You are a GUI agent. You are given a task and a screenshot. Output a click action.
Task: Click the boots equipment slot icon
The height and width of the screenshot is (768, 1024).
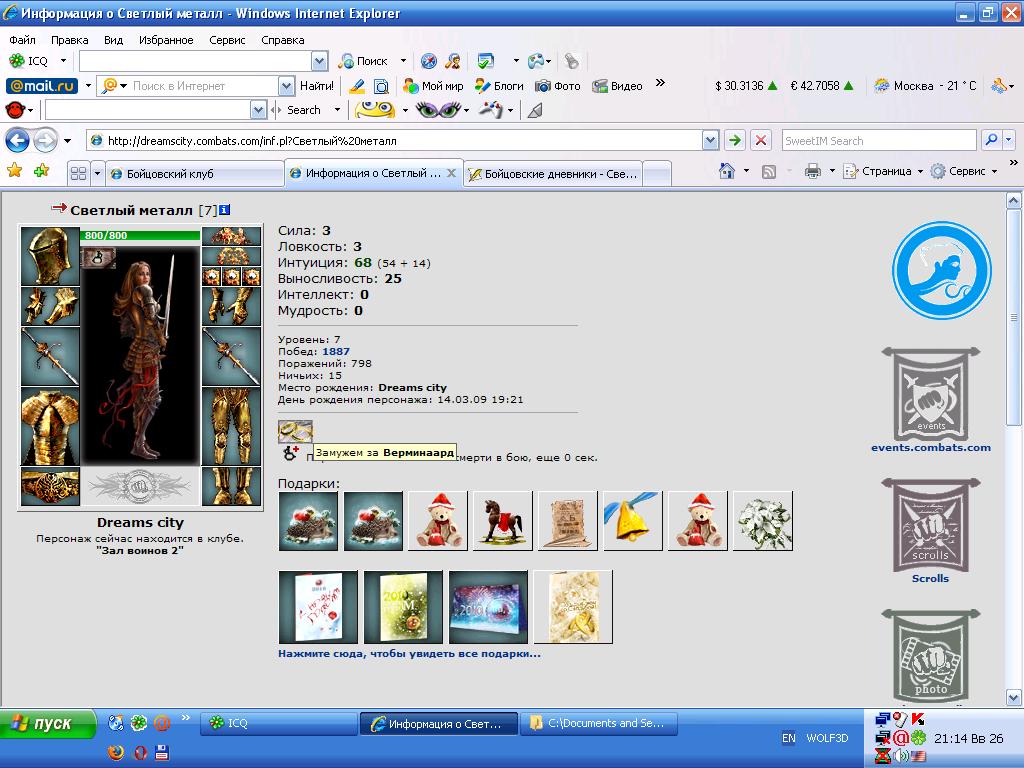pos(231,487)
